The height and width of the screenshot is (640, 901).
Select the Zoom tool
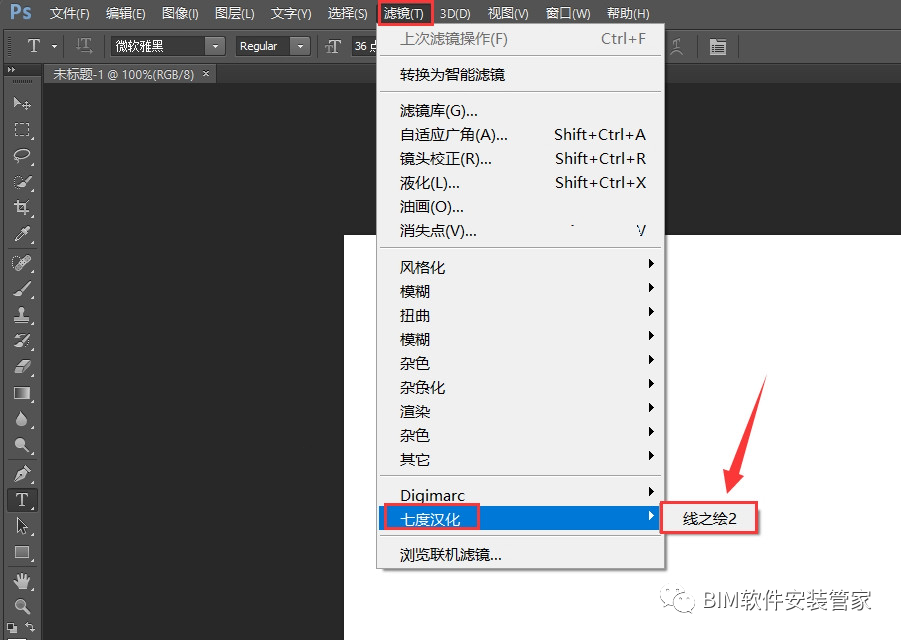tap(22, 606)
